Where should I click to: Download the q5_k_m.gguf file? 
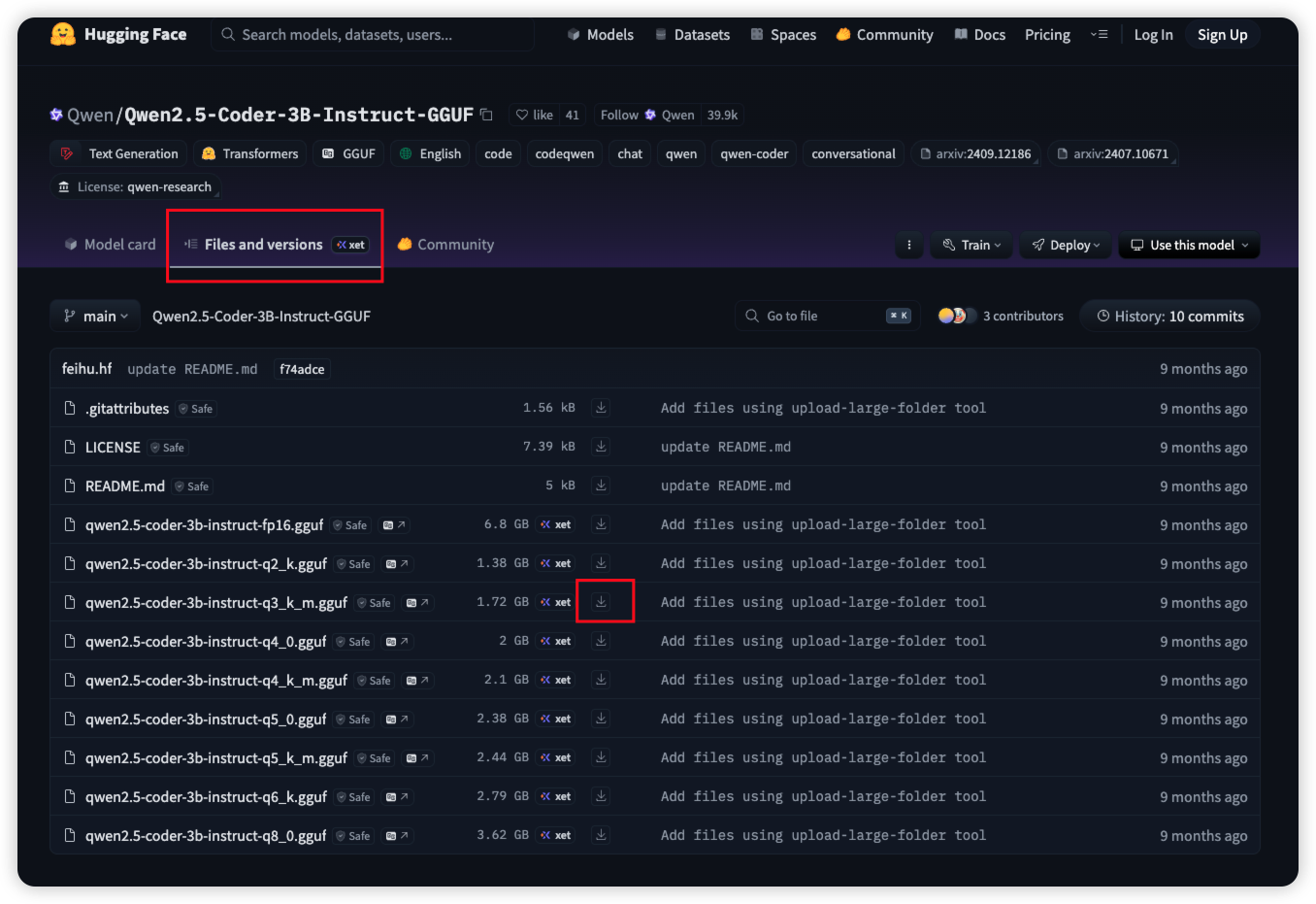[601, 757]
